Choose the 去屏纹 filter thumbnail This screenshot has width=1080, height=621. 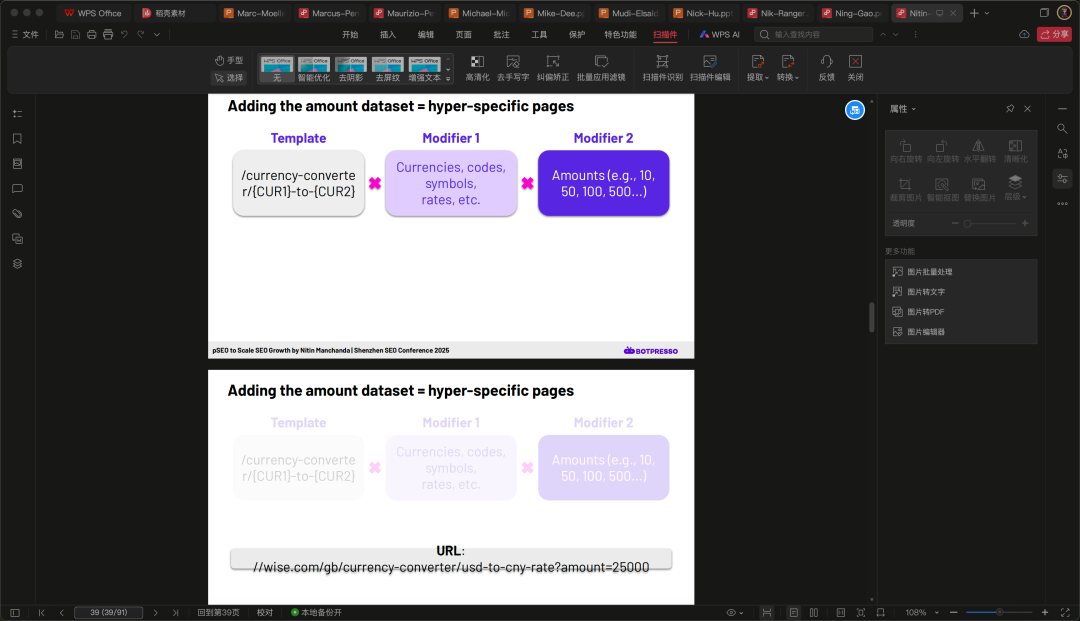coord(388,69)
